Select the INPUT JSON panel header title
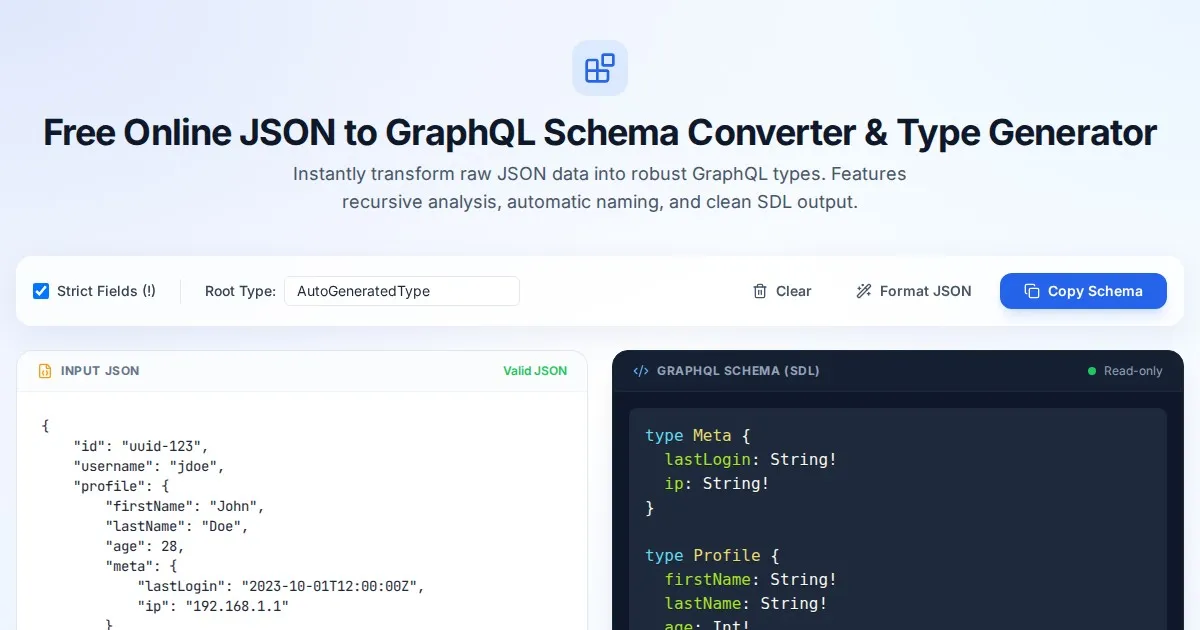Screen dimensions: 1200x630 [x=100, y=371]
